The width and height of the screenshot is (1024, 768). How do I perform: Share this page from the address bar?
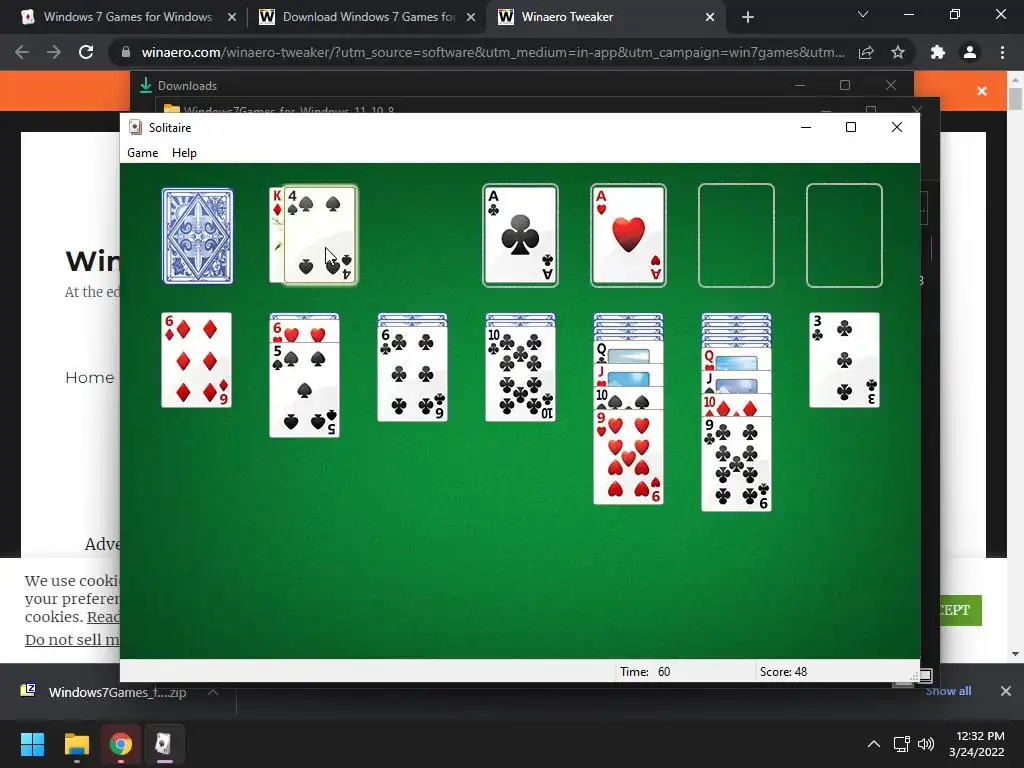click(x=866, y=52)
